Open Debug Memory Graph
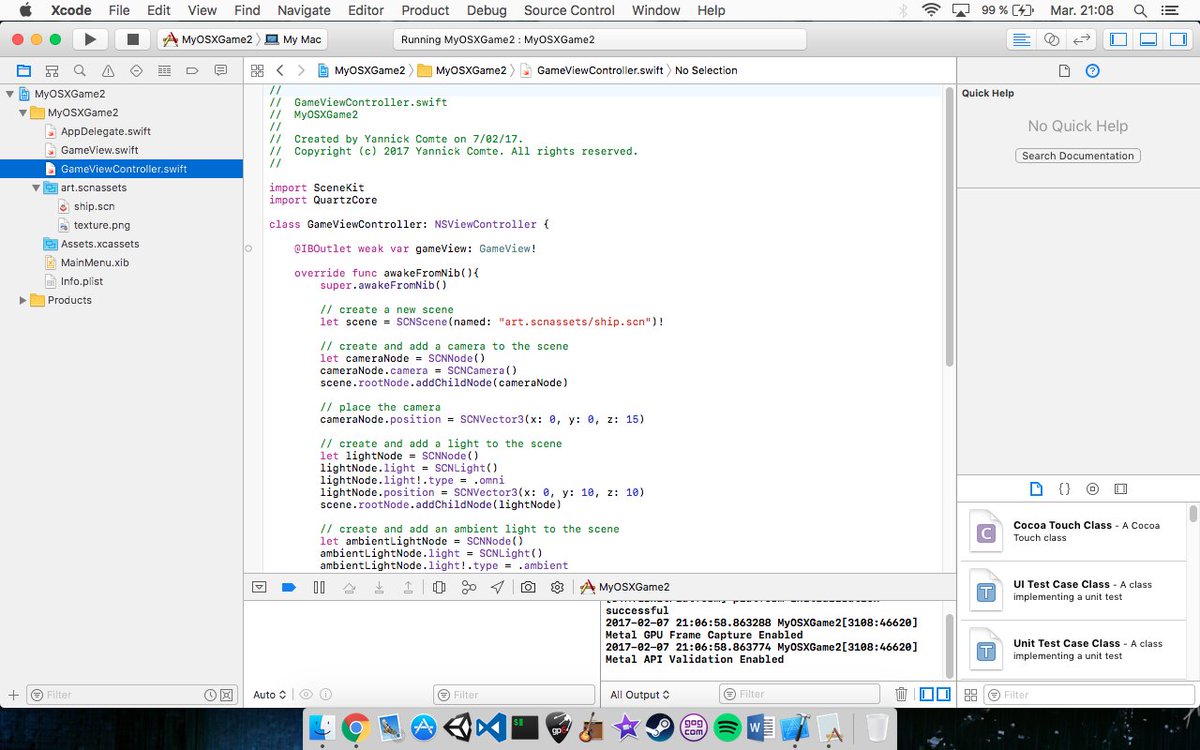Viewport: 1200px width, 750px height. (468, 587)
